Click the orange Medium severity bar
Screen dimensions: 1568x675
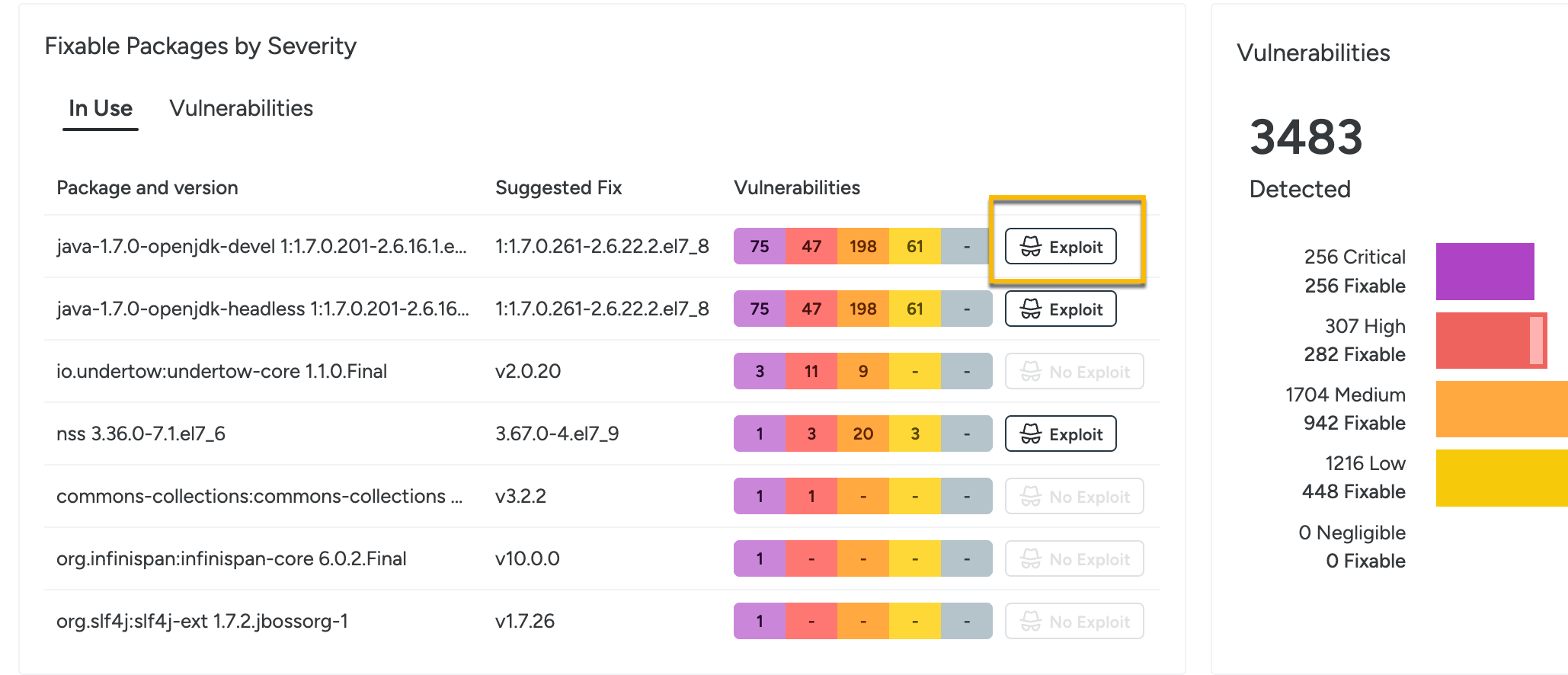pos(1502,408)
